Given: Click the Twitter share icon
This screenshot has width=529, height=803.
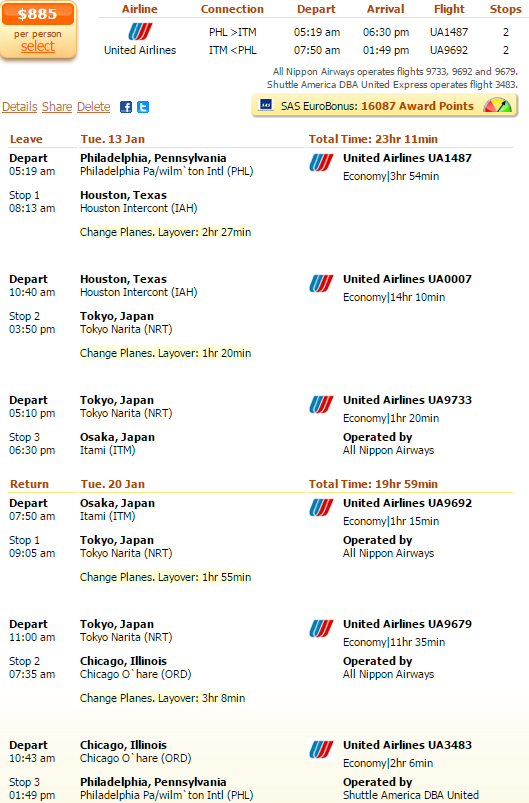Looking at the screenshot, I should 143,107.
